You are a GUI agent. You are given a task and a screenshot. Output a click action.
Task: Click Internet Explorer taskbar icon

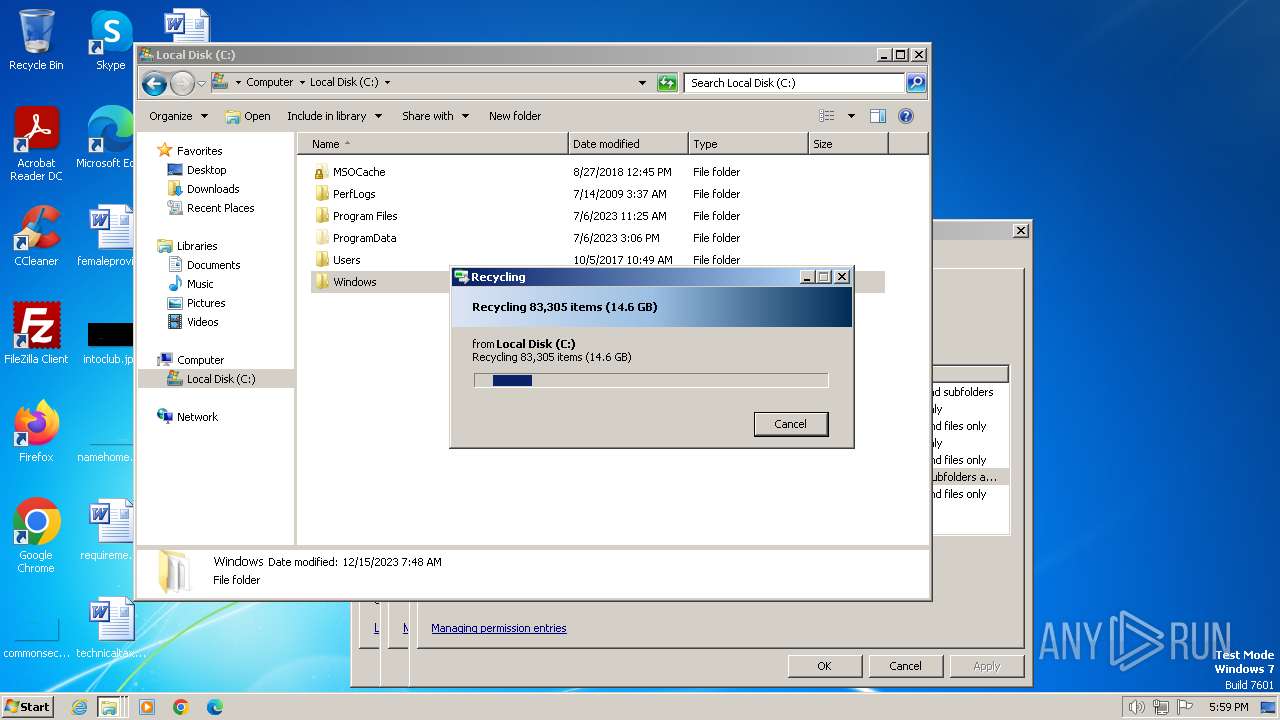[x=80, y=707]
